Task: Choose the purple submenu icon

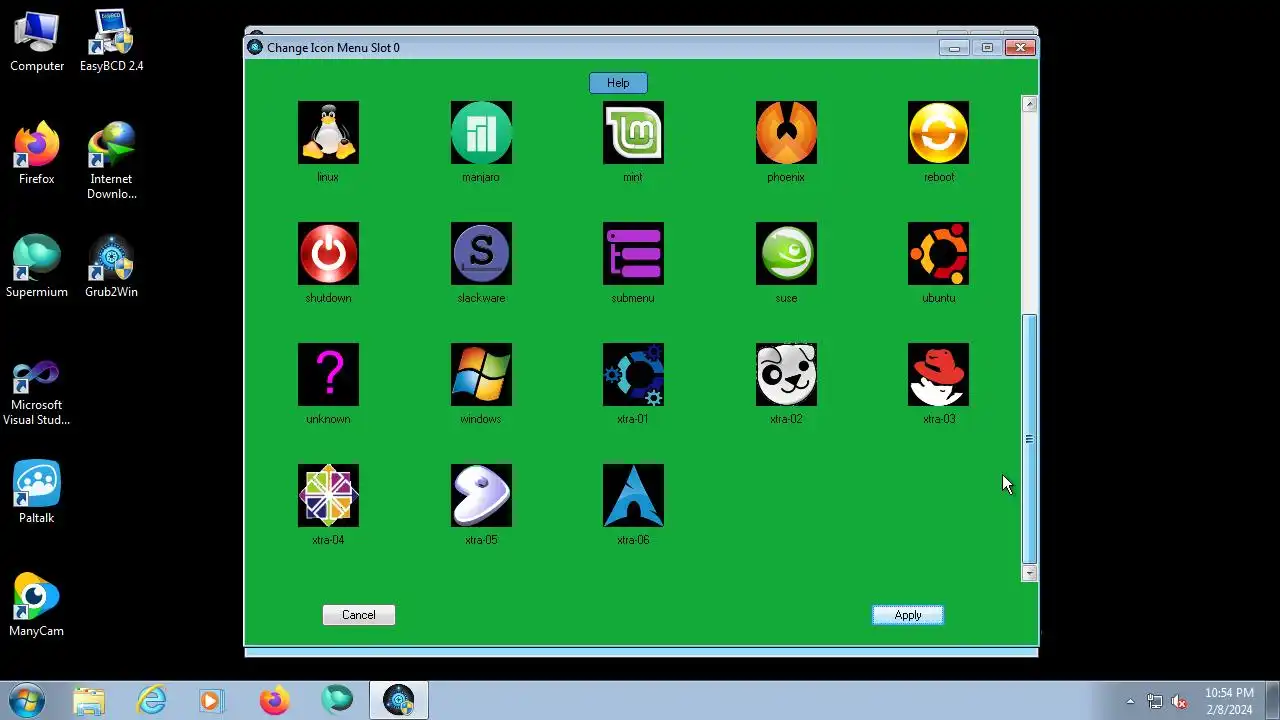Action: click(x=633, y=253)
